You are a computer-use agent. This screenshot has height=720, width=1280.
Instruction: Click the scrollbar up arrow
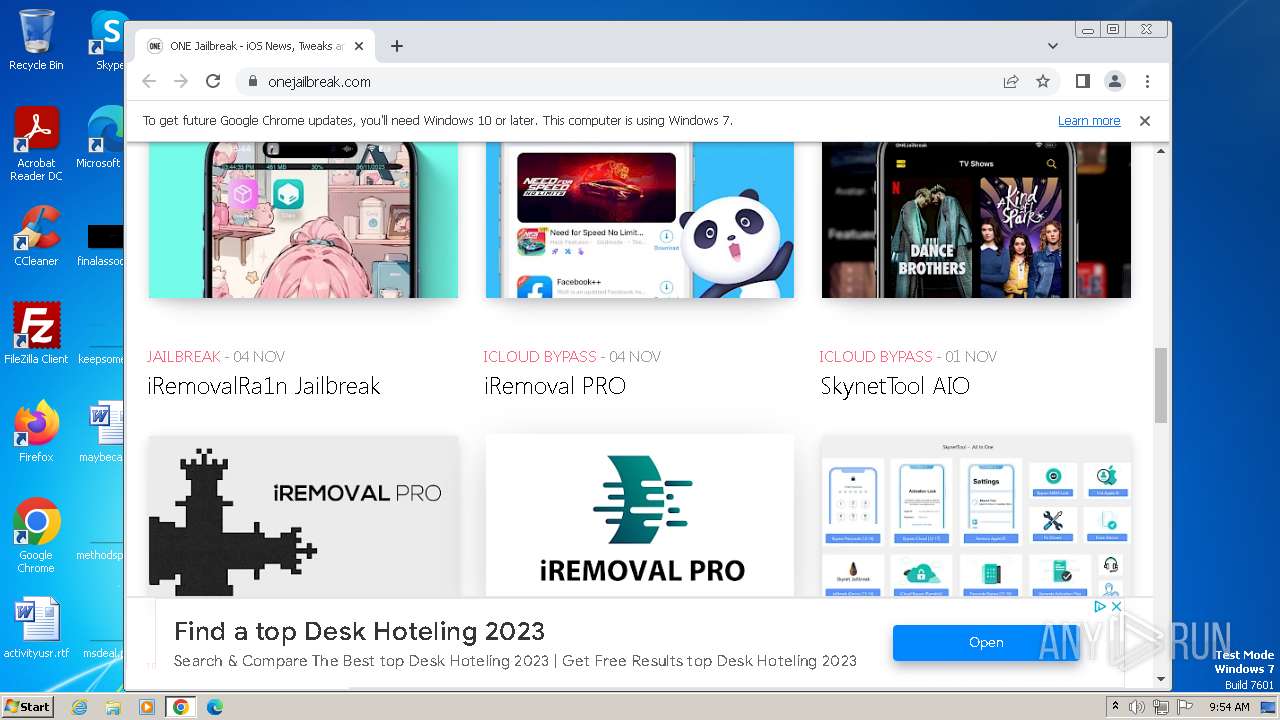tap(1161, 151)
